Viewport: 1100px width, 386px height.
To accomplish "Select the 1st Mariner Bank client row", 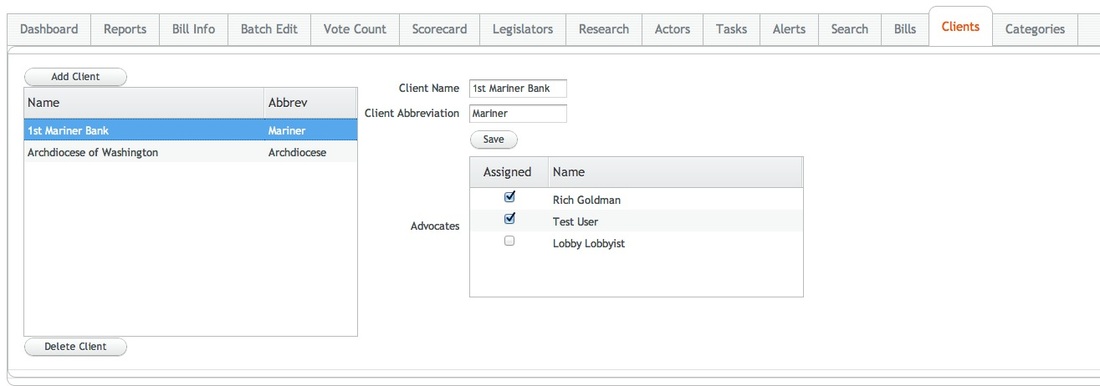I will point(190,130).
